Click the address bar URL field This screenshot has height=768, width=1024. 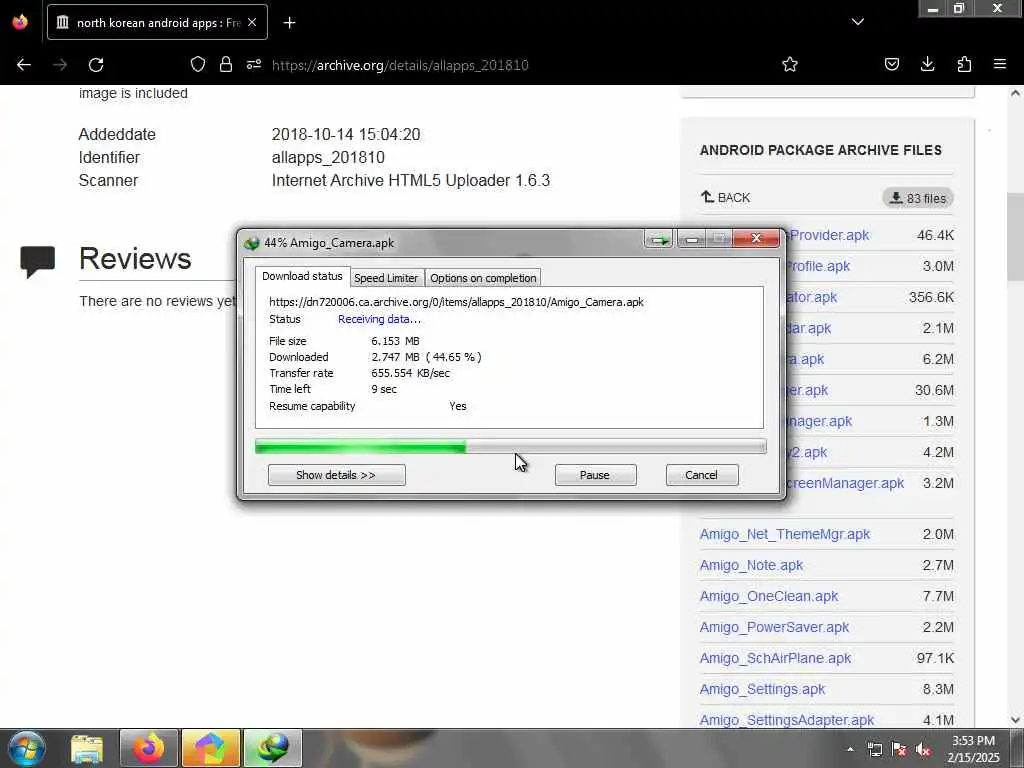tap(400, 65)
